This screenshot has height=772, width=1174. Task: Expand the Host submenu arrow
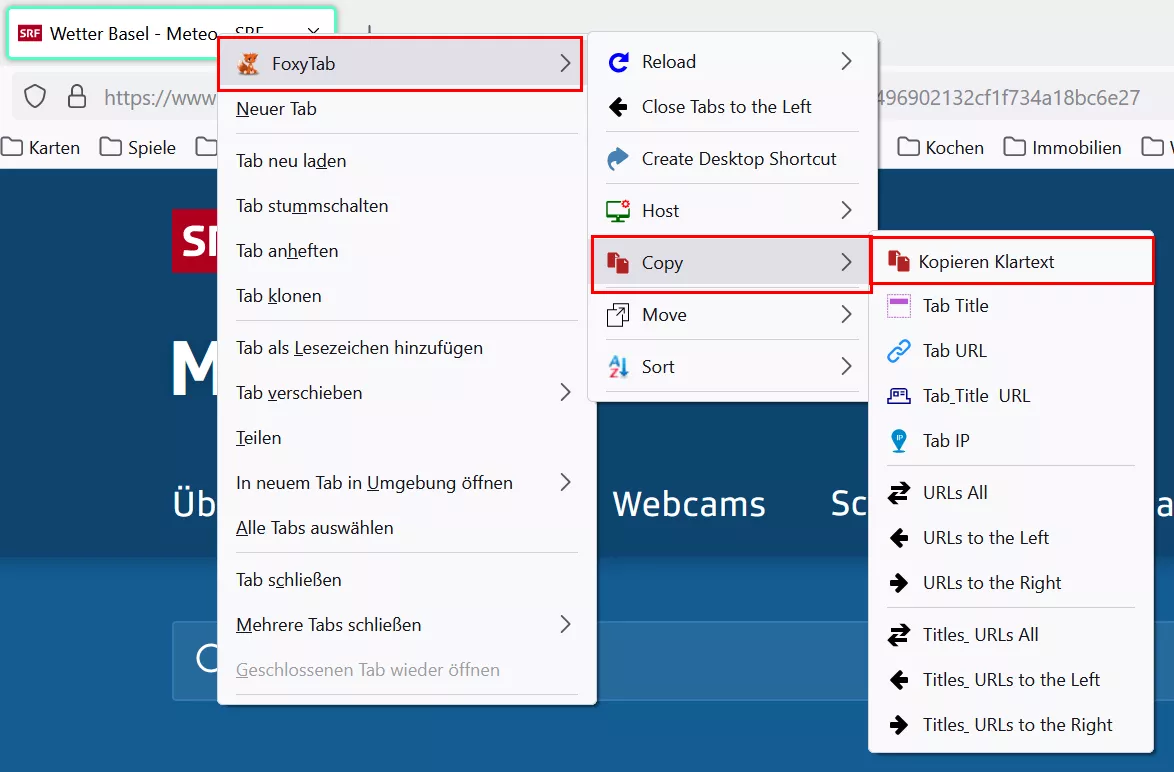coord(846,210)
